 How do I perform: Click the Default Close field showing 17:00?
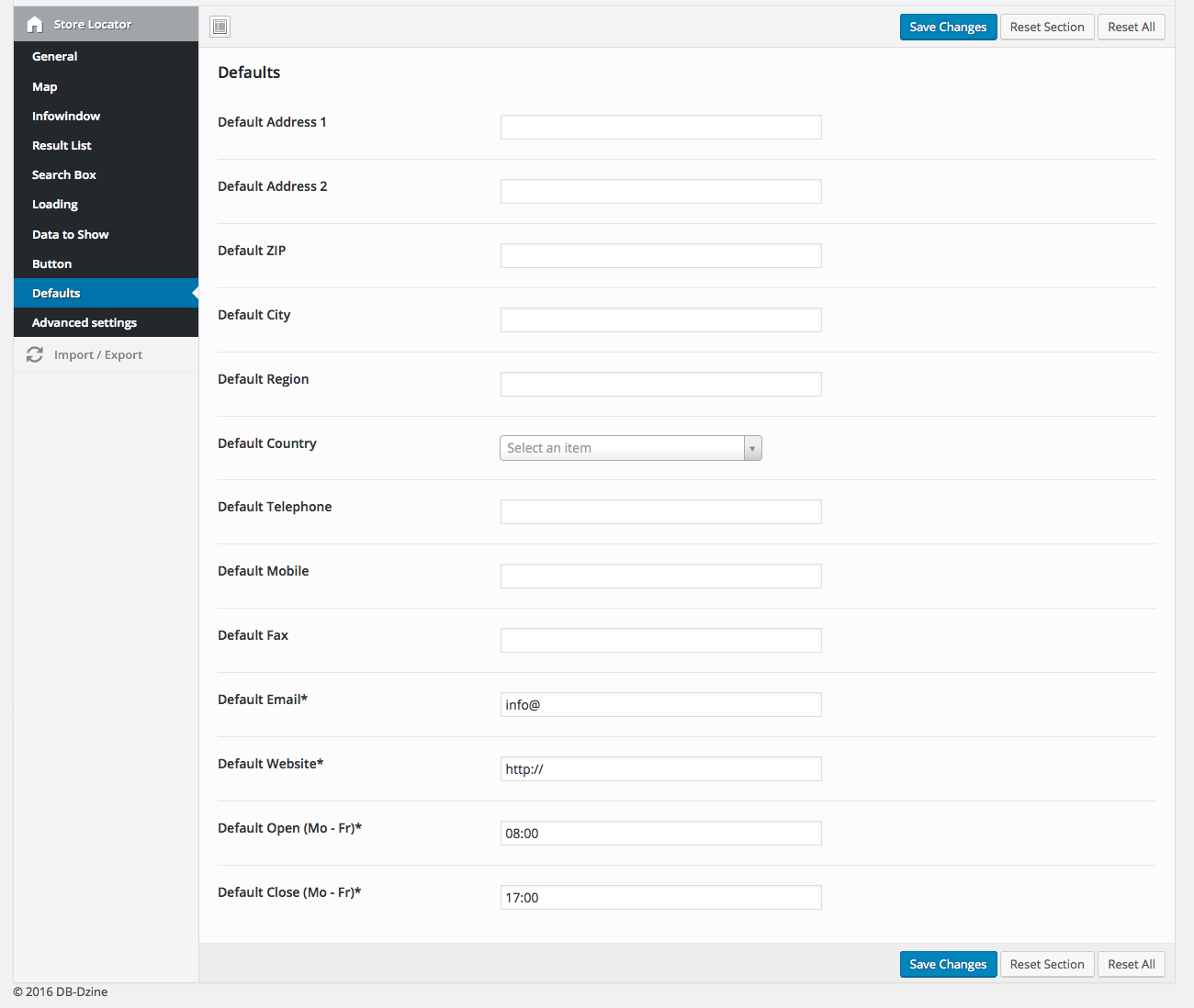pos(660,897)
